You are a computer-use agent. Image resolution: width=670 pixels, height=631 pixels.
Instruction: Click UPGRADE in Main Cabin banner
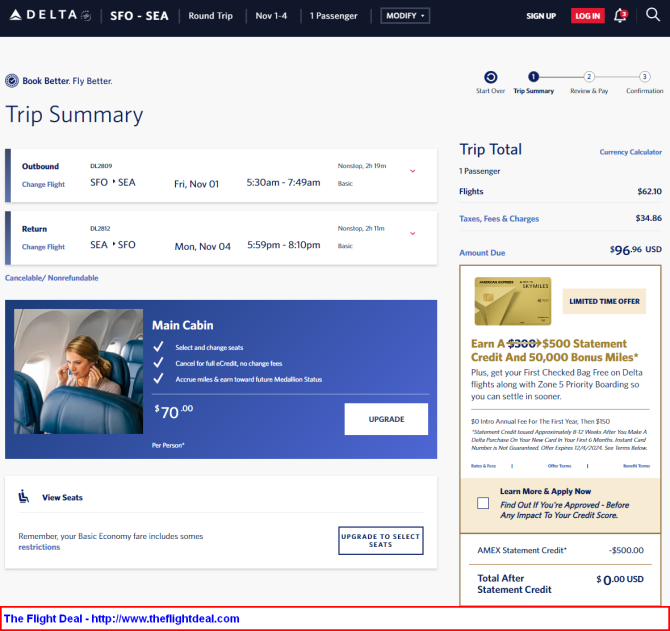click(x=386, y=419)
